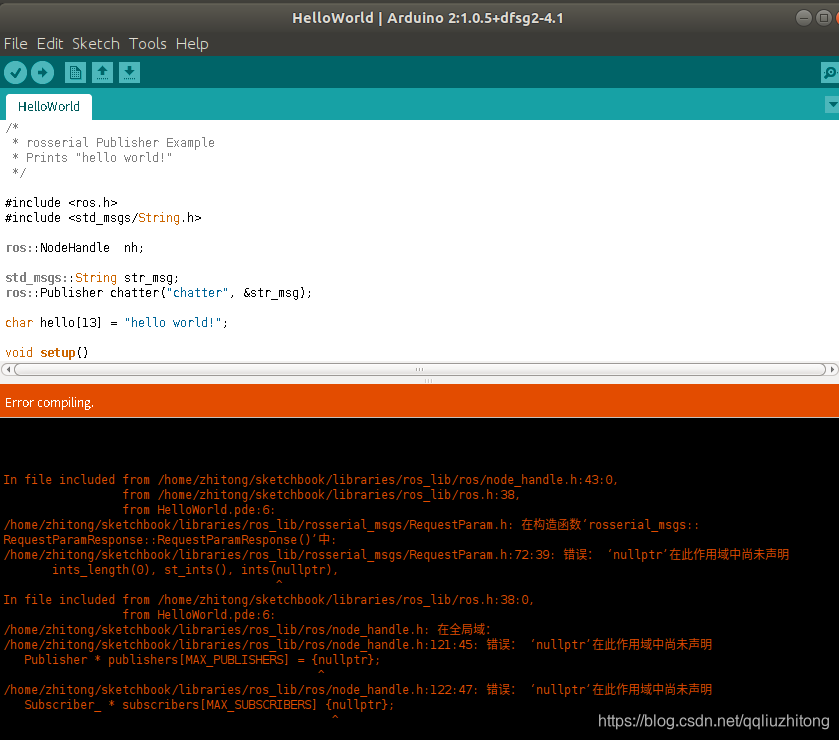Create a new sketch using the New icon
Image resolution: width=839 pixels, height=740 pixels.
(74, 72)
